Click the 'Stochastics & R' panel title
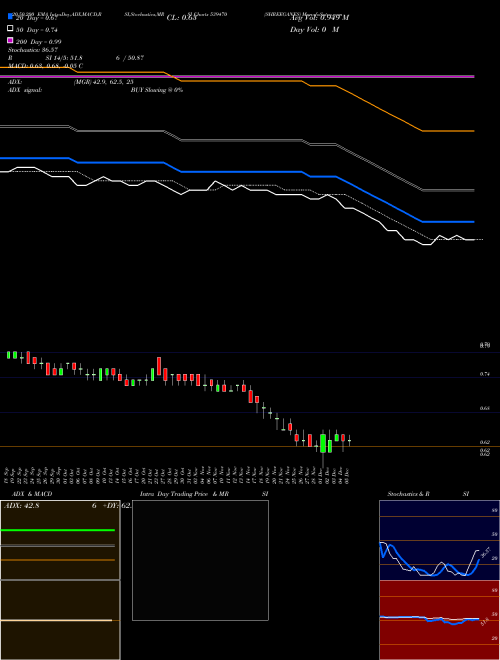 pos(408,494)
